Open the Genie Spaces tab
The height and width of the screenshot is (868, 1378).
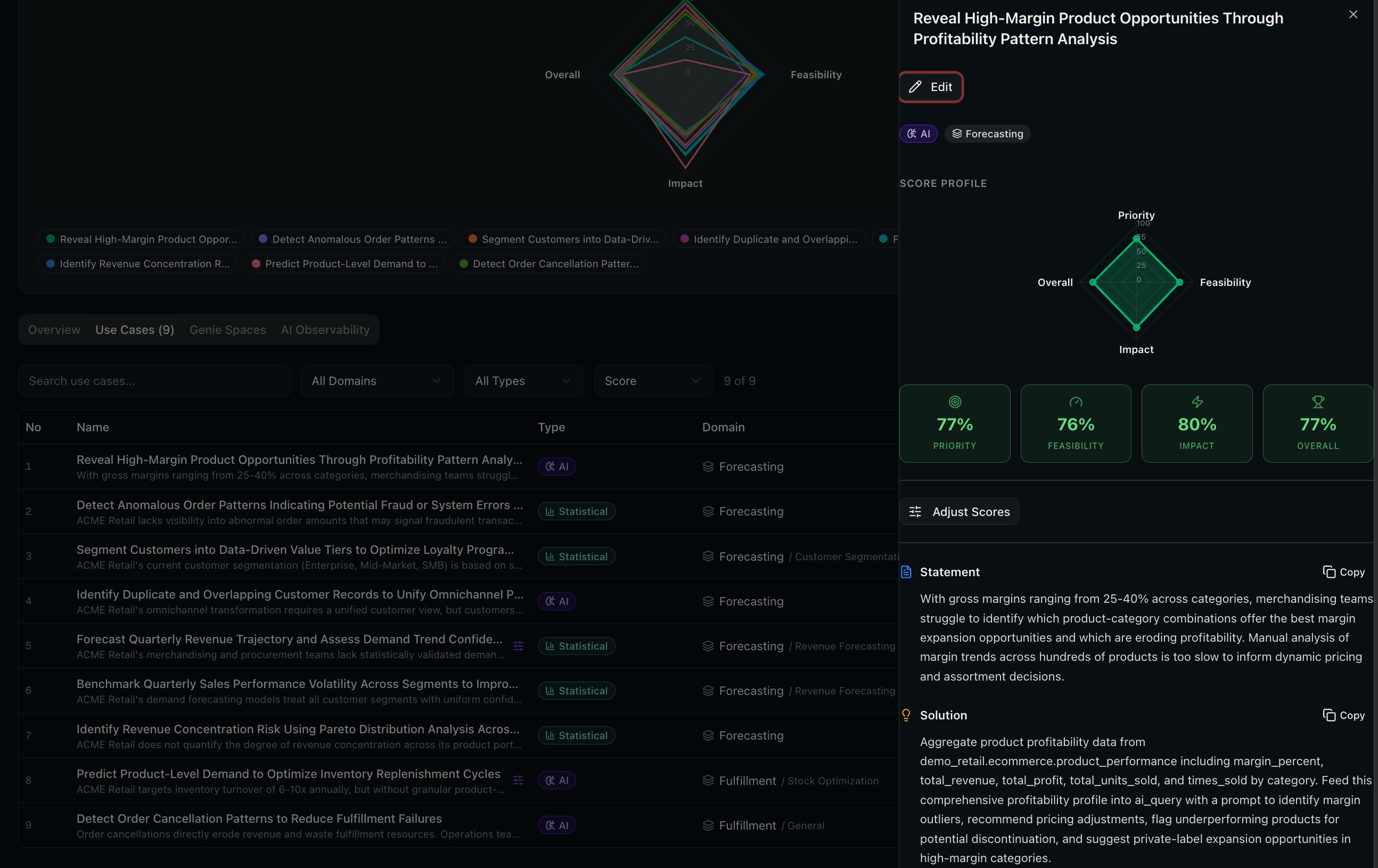(x=228, y=330)
